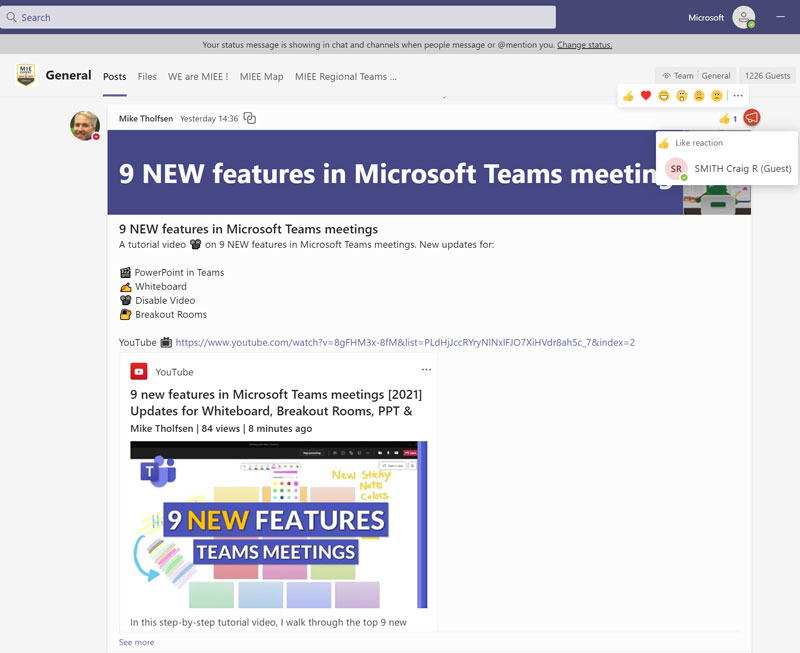Select the MIEE Map tab
Screen dimensions: 800x653
pos(262,77)
